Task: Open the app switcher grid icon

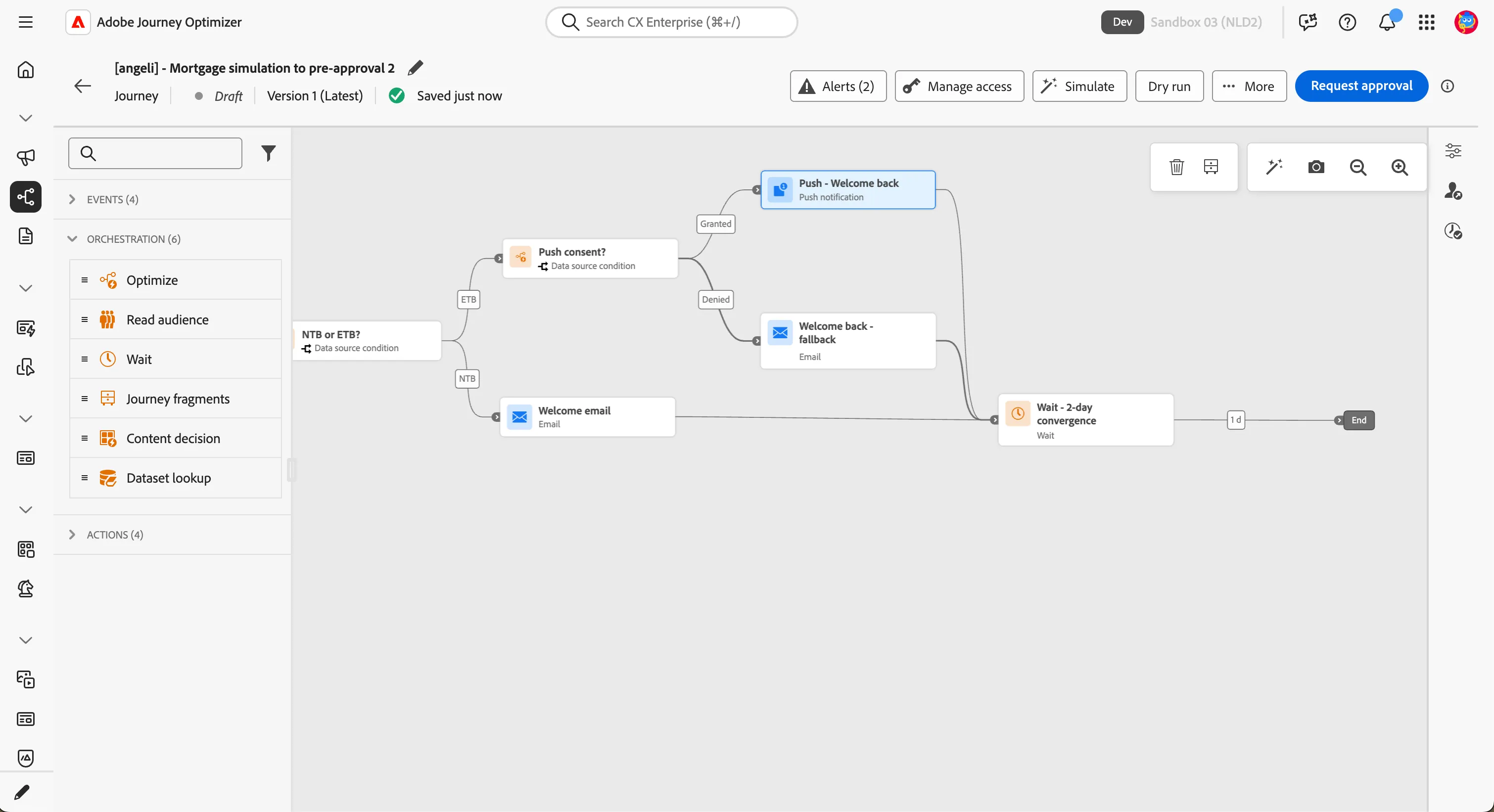Action: [x=1426, y=22]
